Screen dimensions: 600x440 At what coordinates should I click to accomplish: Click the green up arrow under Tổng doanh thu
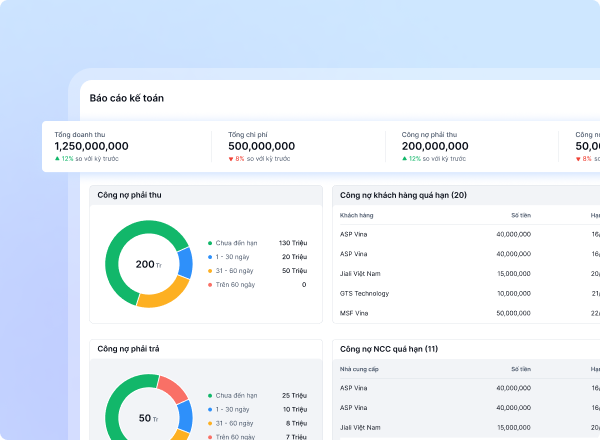pos(57,158)
